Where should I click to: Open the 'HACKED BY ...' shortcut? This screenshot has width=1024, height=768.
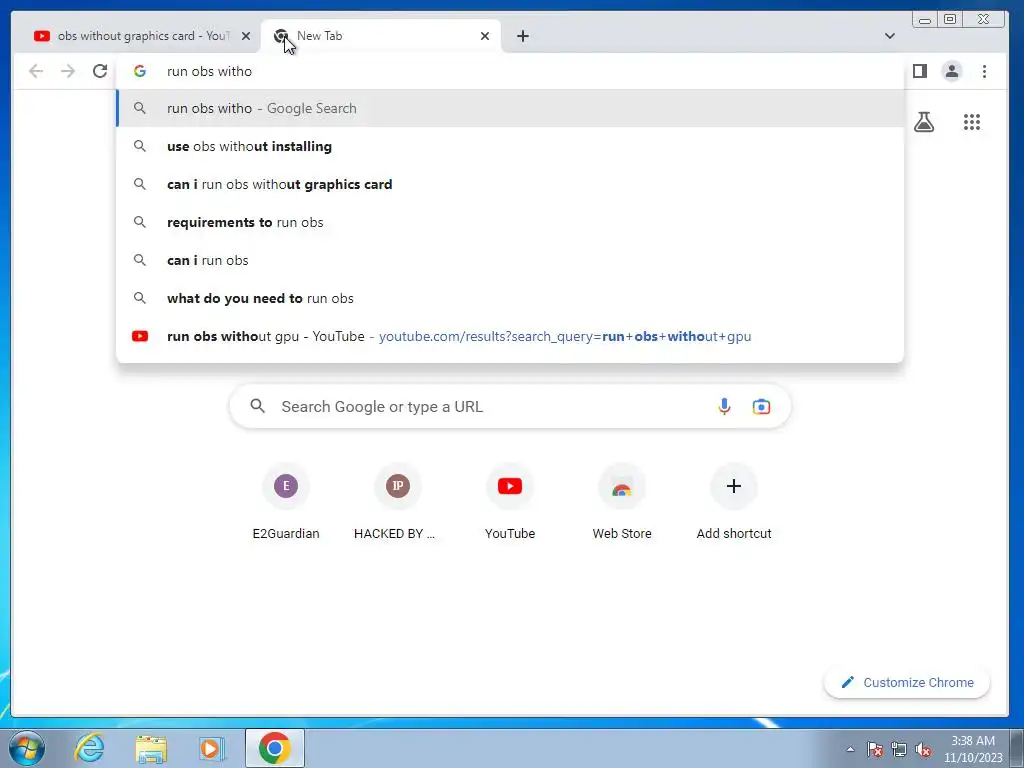tap(398, 503)
